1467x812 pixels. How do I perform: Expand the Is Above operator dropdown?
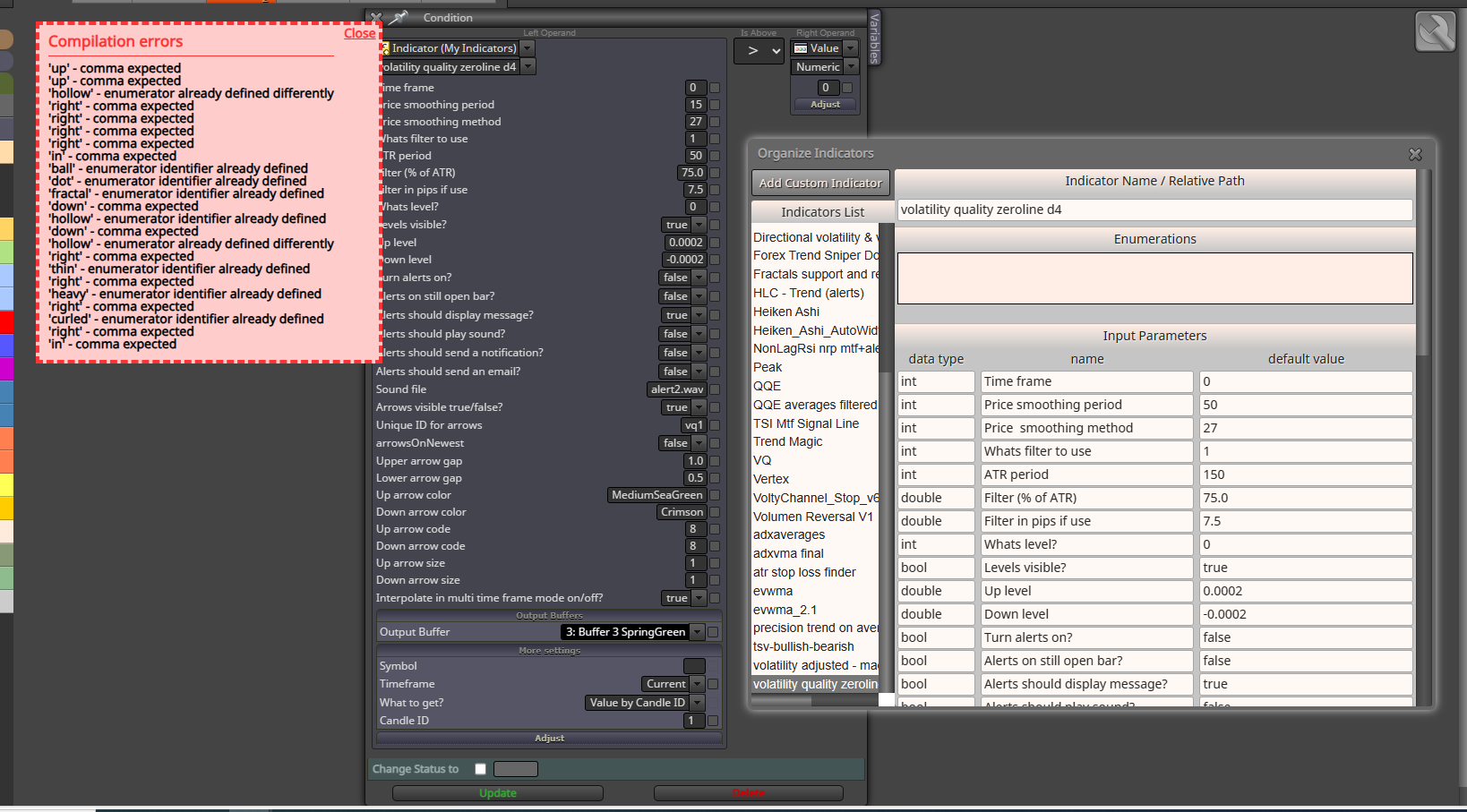pyautogui.click(x=759, y=51)
